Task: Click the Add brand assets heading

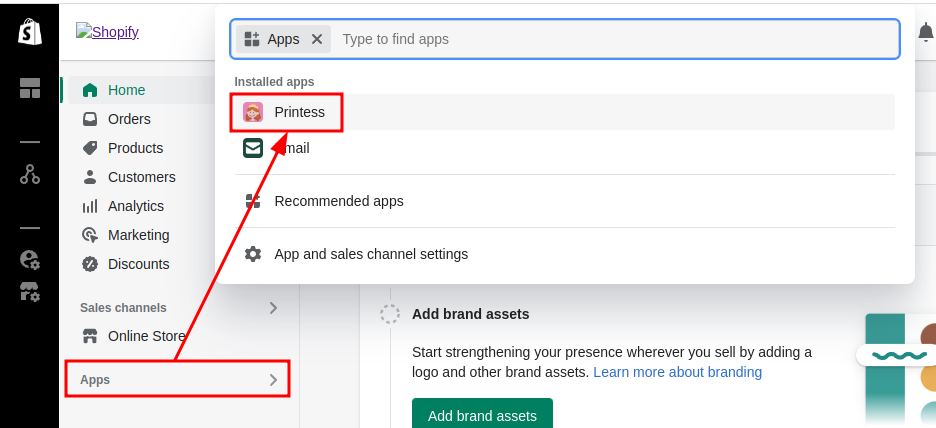Action: 470,314
